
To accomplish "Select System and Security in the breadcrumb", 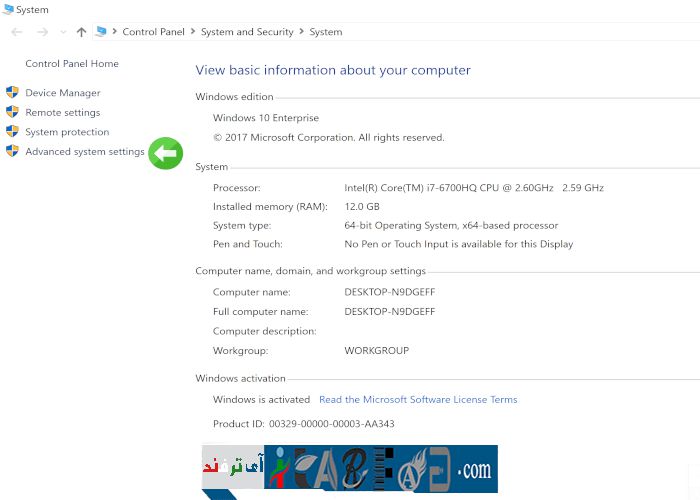I will 247,32.
